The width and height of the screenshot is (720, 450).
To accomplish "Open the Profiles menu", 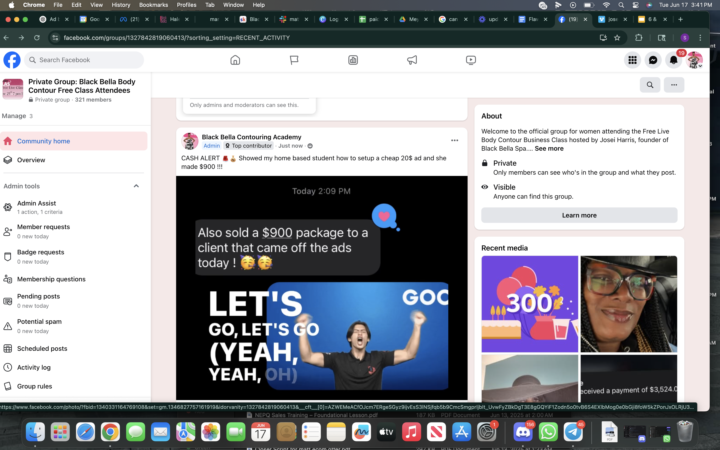I will [x=186, y=5].
